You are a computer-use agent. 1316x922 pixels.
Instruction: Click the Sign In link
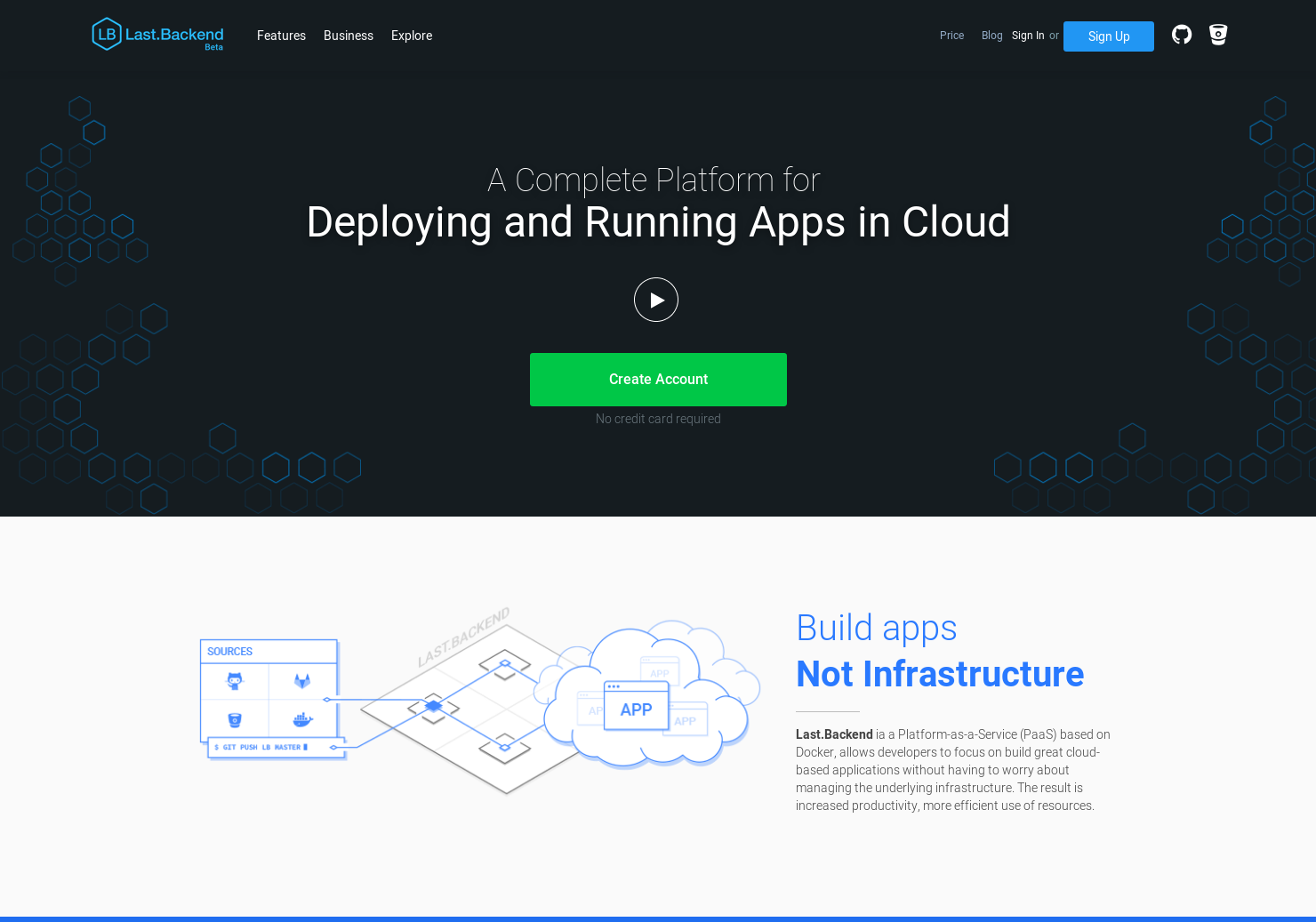click(x=1028, y=36)
